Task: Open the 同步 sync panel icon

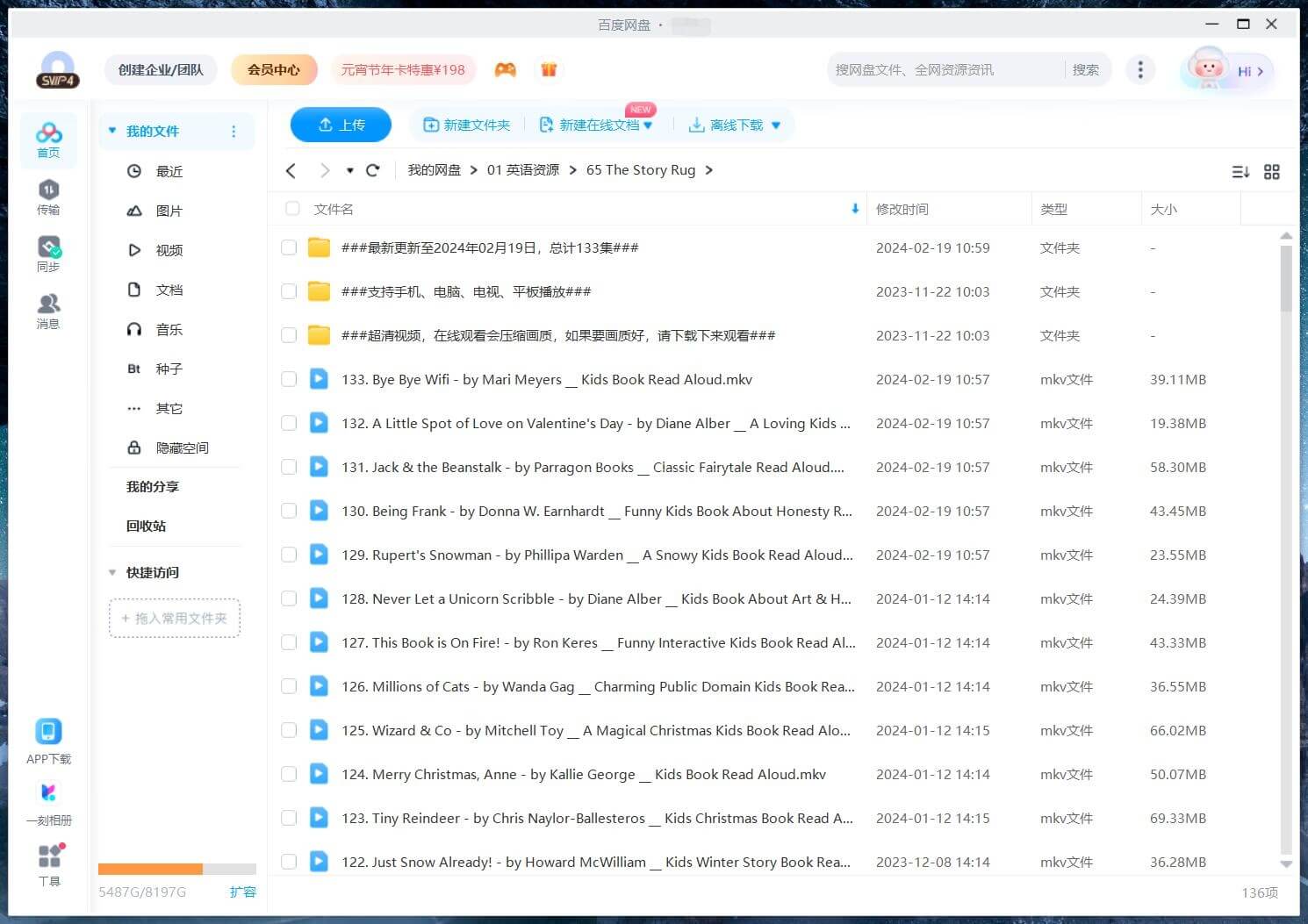Action: pos(48,254)
